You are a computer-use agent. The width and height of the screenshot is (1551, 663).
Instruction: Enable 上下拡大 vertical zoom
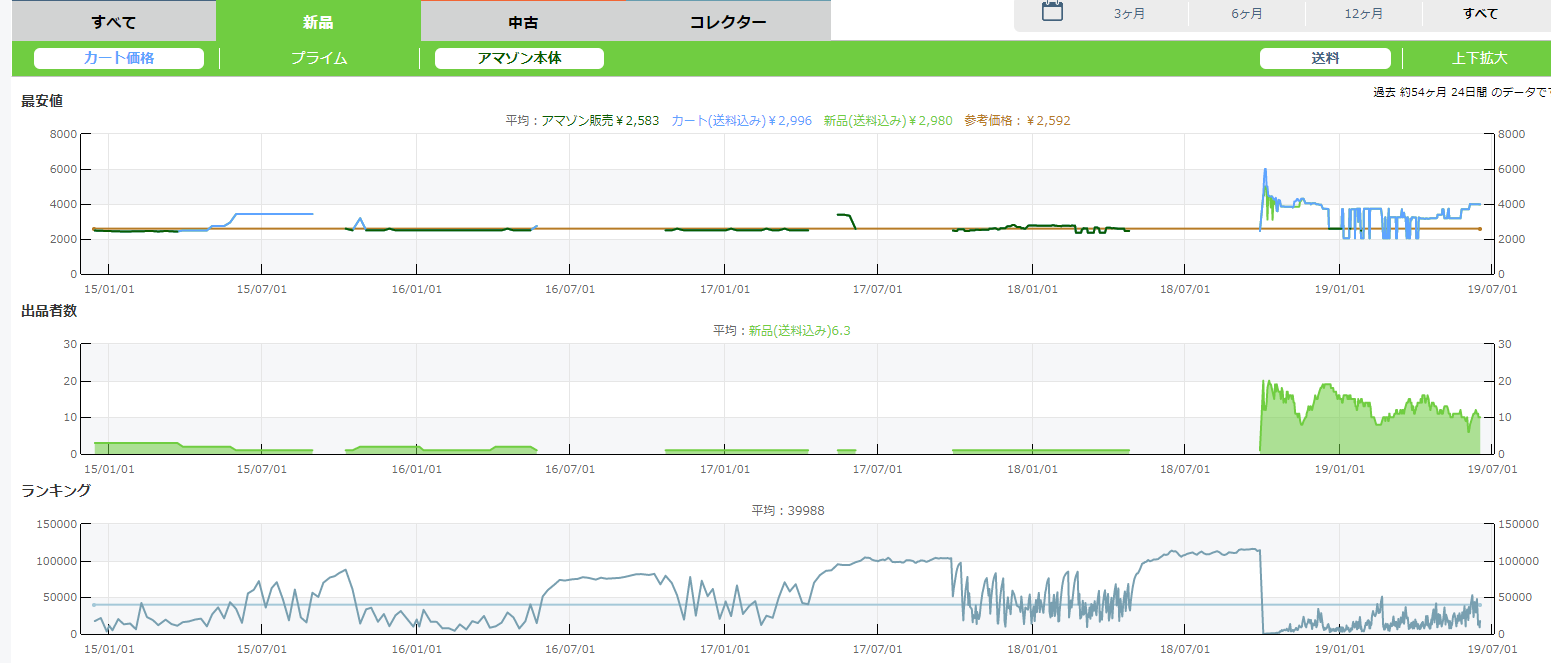(x=1479, y=58)
